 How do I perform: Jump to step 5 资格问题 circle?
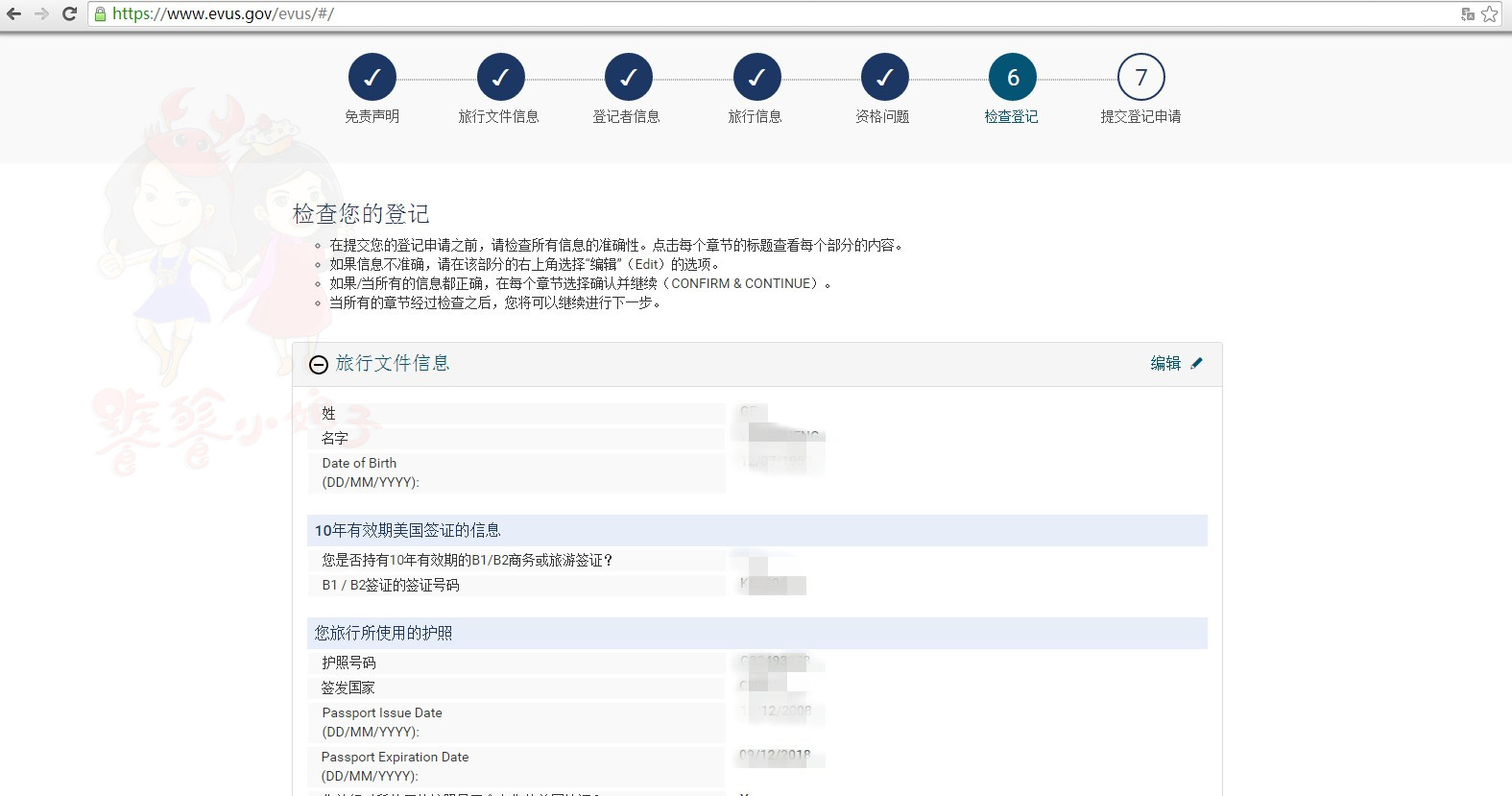tap(884, 78)
